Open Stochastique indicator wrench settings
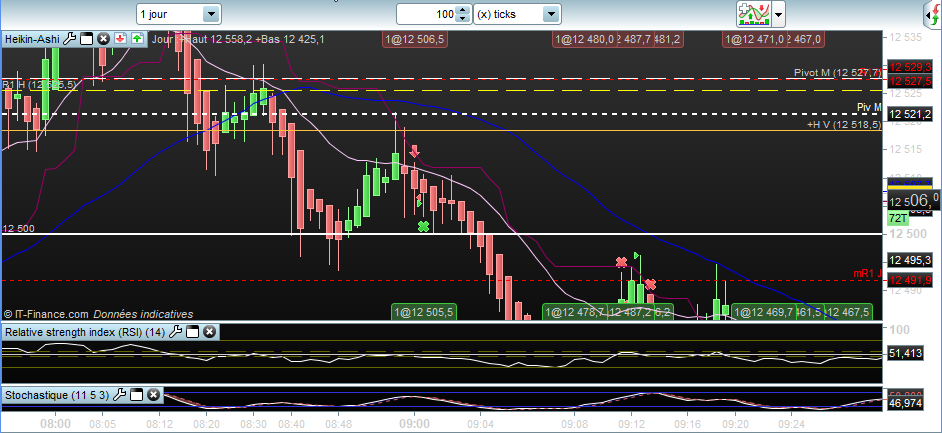Image resolution: width=942 pixels, height=433 pixels. (x=120, y=395)
